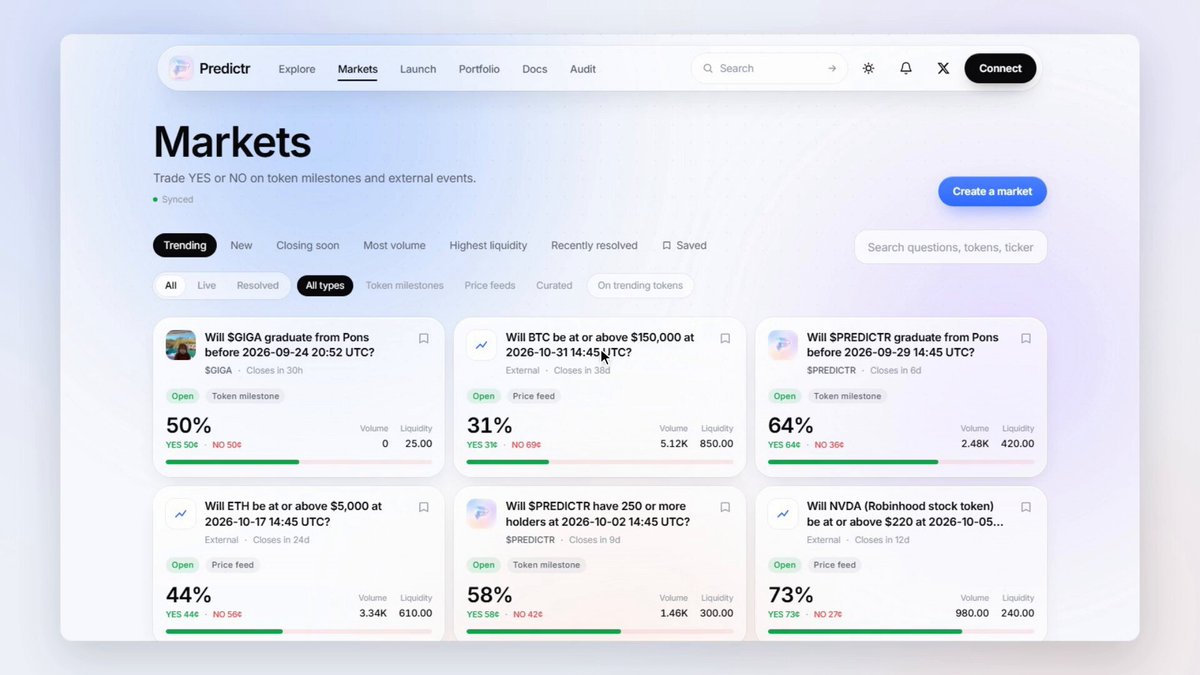Open Will ETH be at or above $5,000 title
Image resolution: width=1200 pixels, height=675 pixels.
(294, 514)
